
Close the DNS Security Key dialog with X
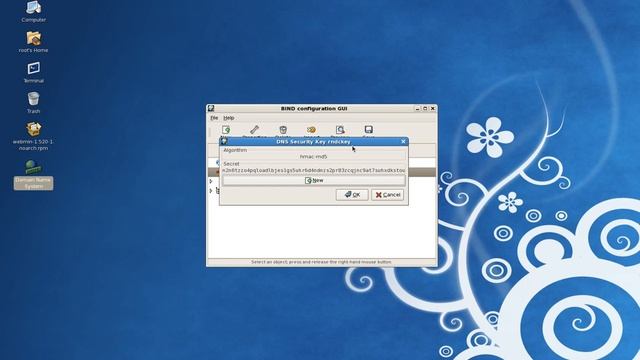coord(403,141)
